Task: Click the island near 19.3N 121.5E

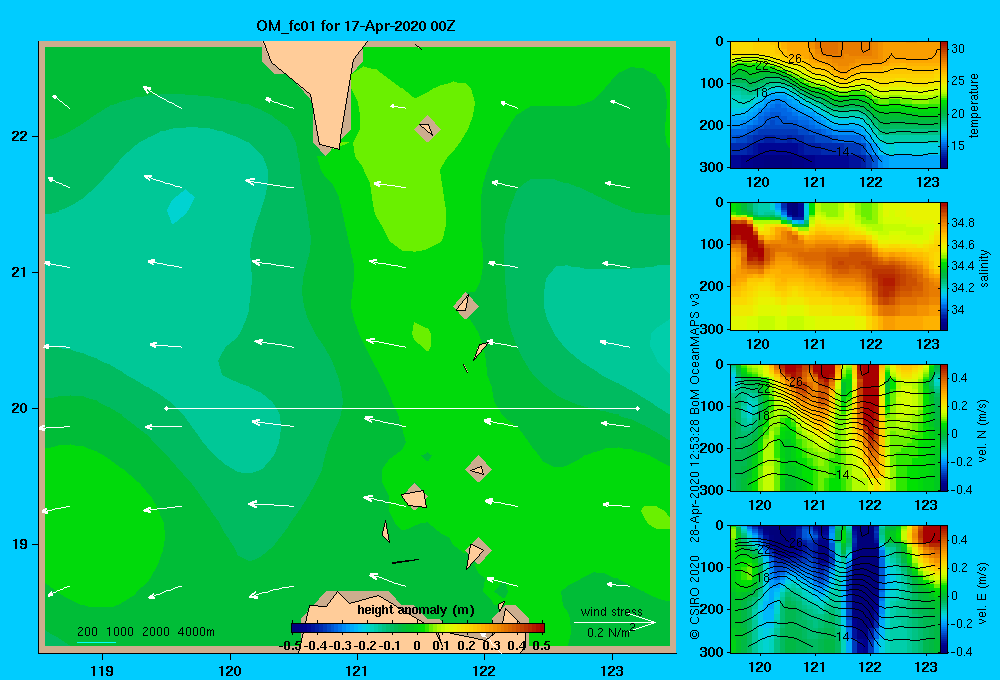Action: pos(415,497)
